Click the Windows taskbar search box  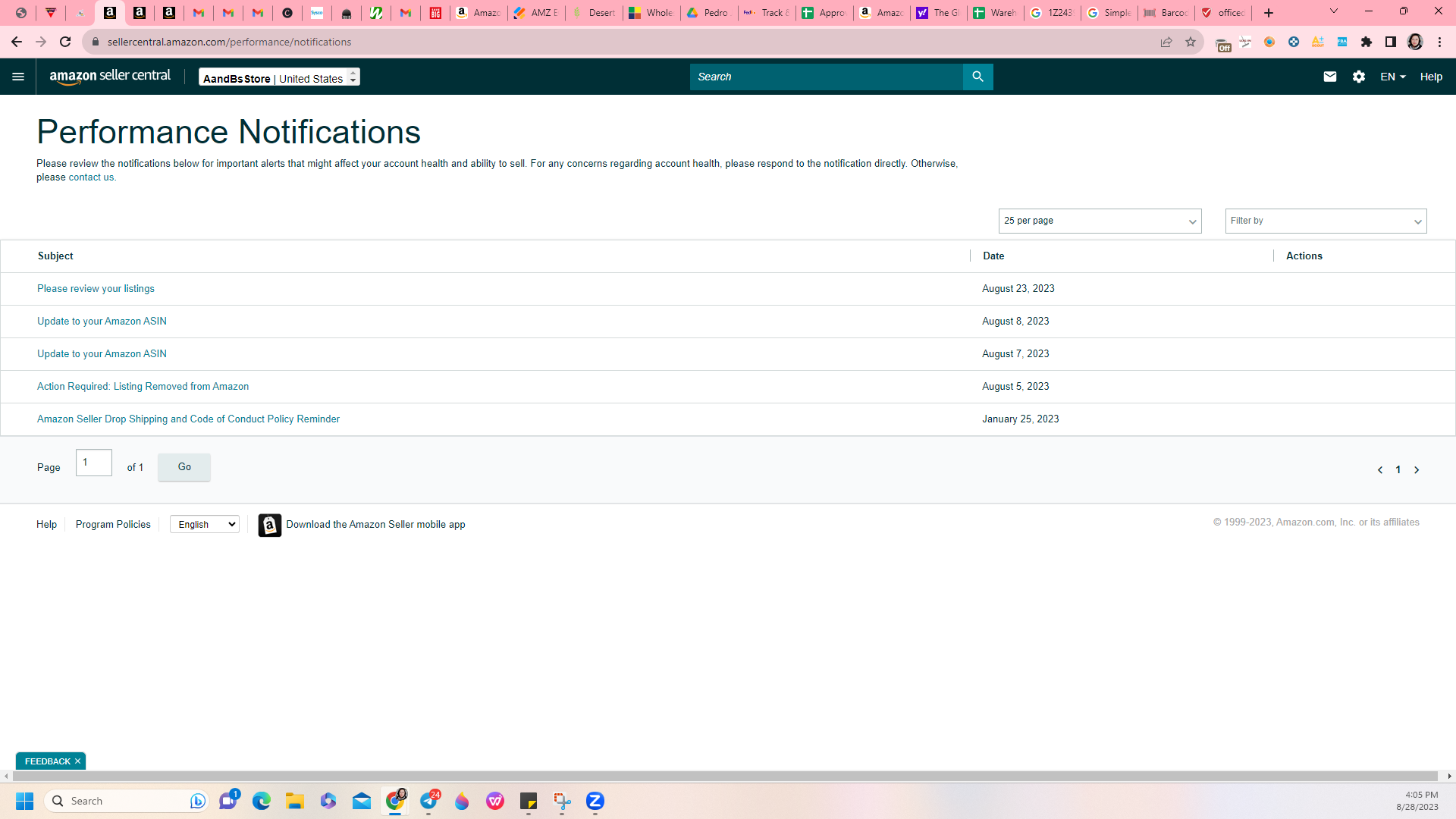click(x=127, y=801)
